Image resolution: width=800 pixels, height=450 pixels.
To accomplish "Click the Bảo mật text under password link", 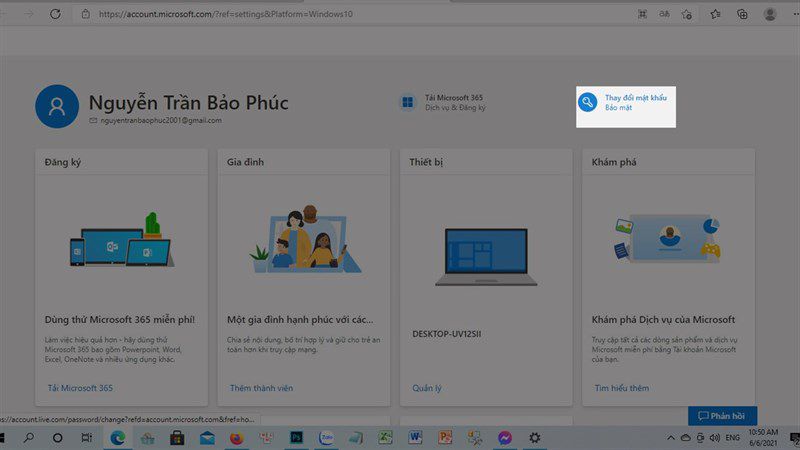I will (618, 108).
